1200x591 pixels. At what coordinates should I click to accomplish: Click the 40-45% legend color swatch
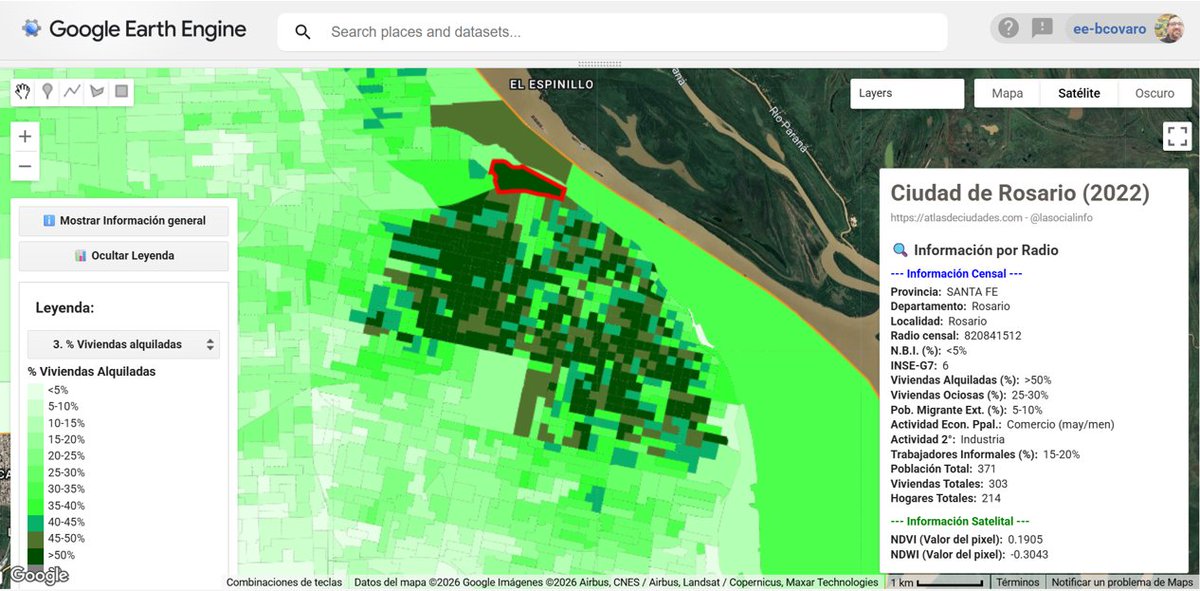point(35,522)
